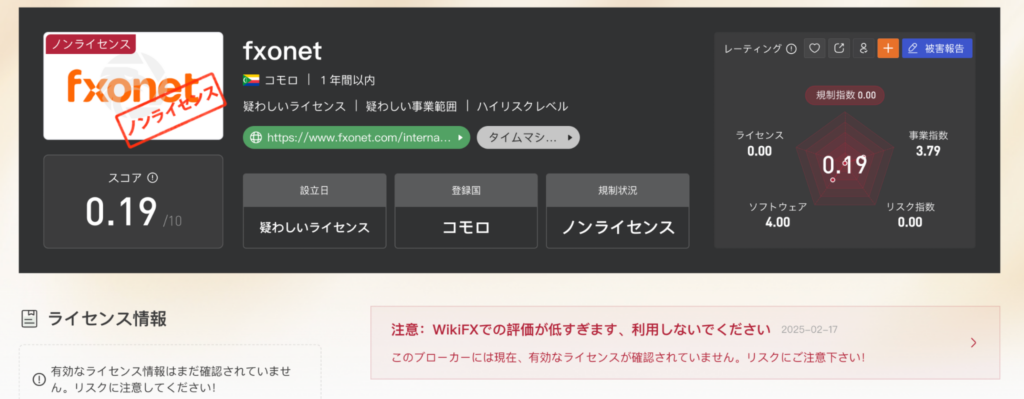
Task: Click the 疑わしいライセンス tag text
Action: [294, 106]
